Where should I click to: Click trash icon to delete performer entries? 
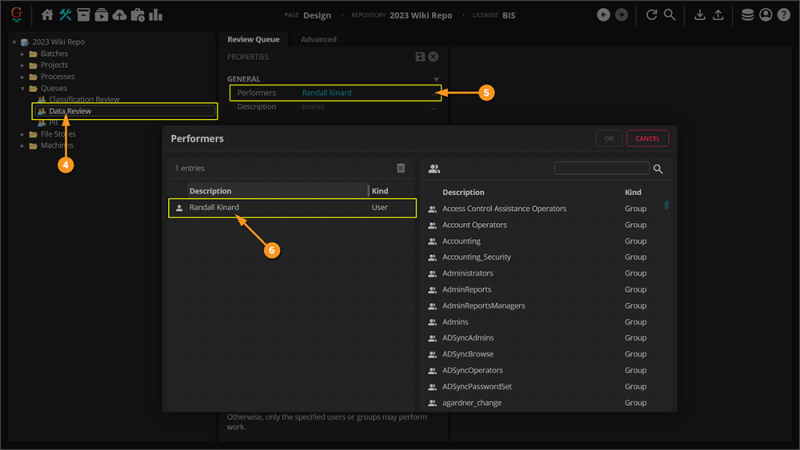[401, 169]
